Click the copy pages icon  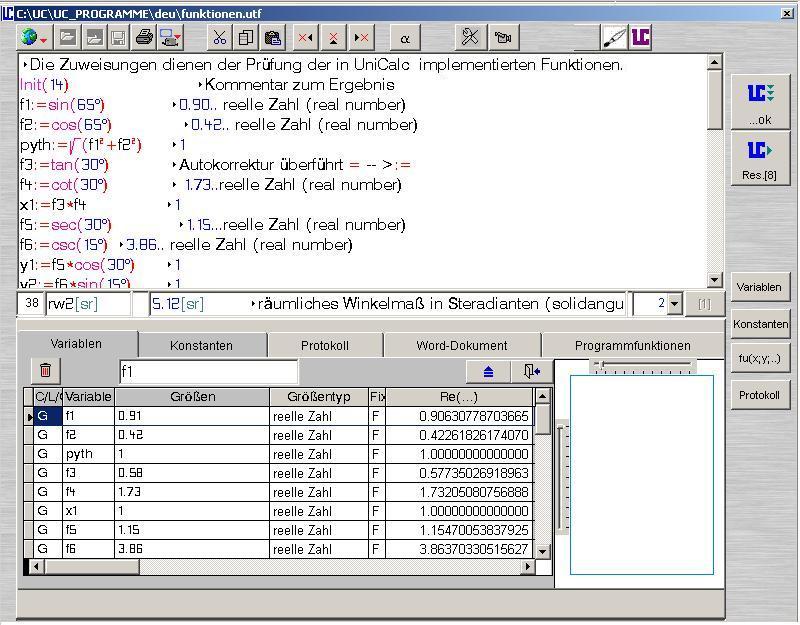tap(246, 37)
